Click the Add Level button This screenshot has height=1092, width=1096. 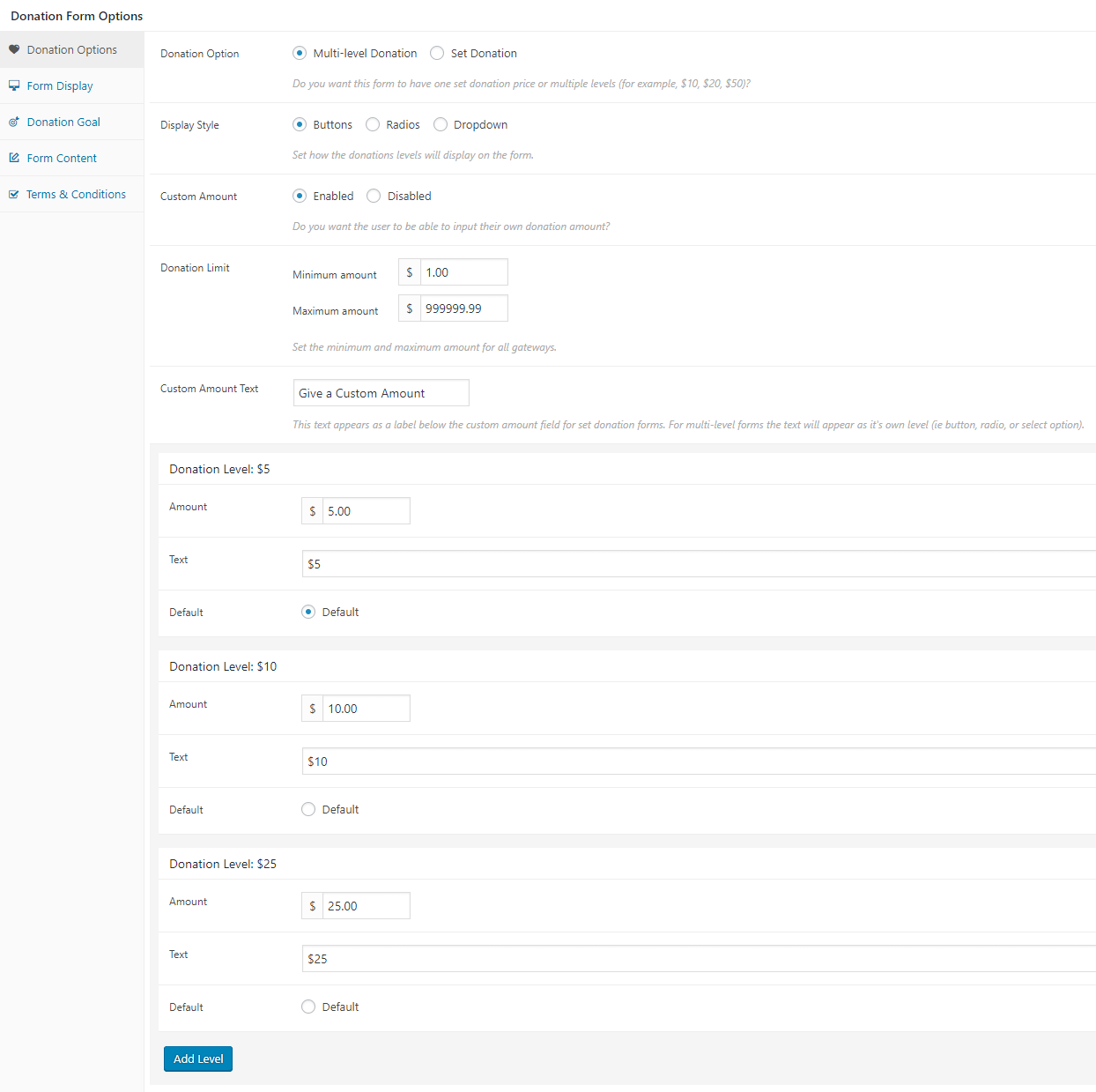[197, 1059]
